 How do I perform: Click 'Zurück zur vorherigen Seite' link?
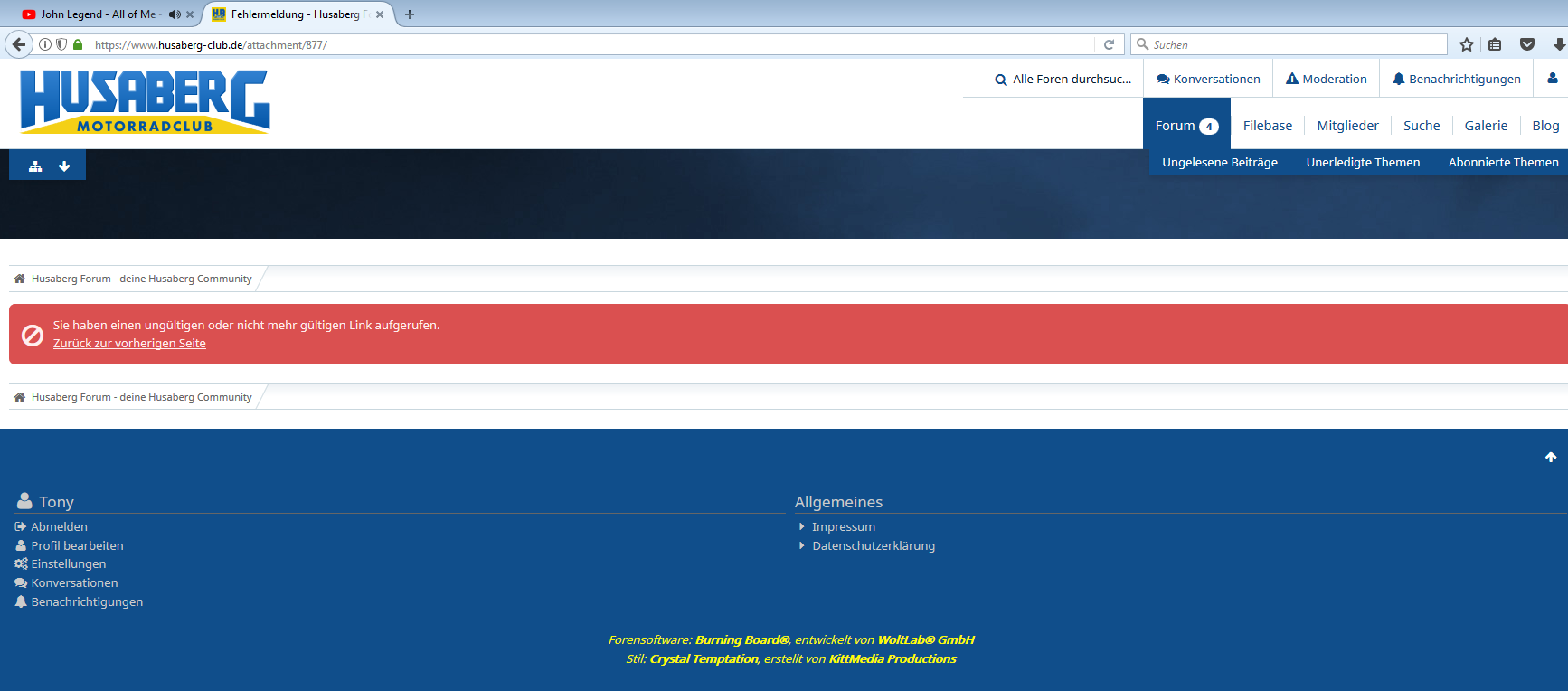tap(129, 344)
